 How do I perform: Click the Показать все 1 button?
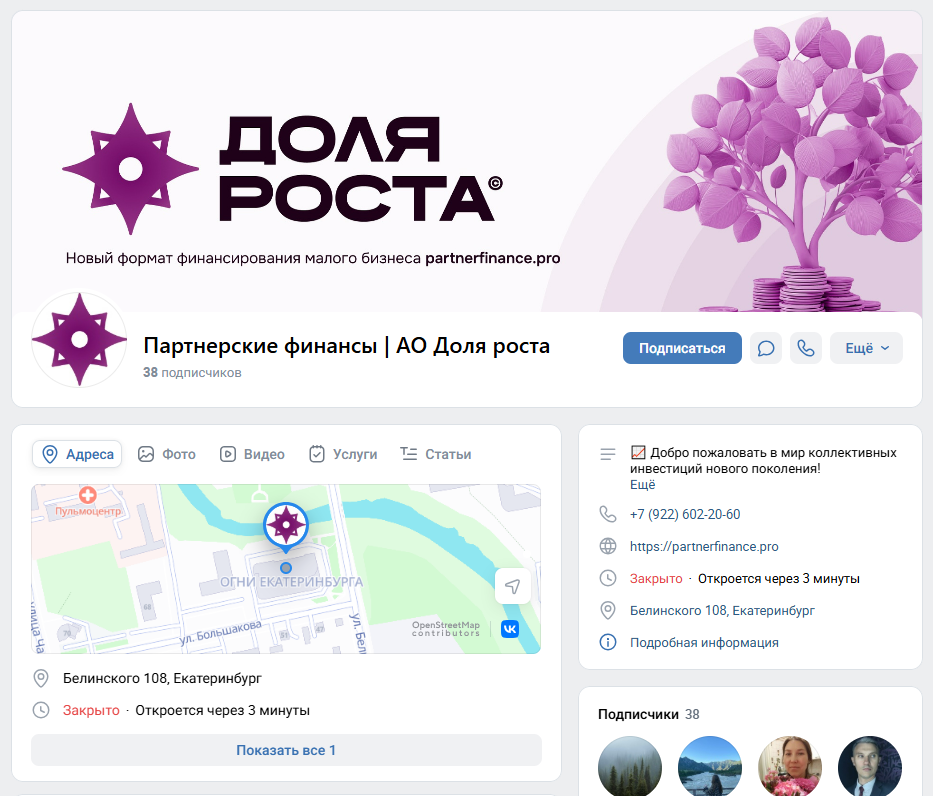(286, 750)
